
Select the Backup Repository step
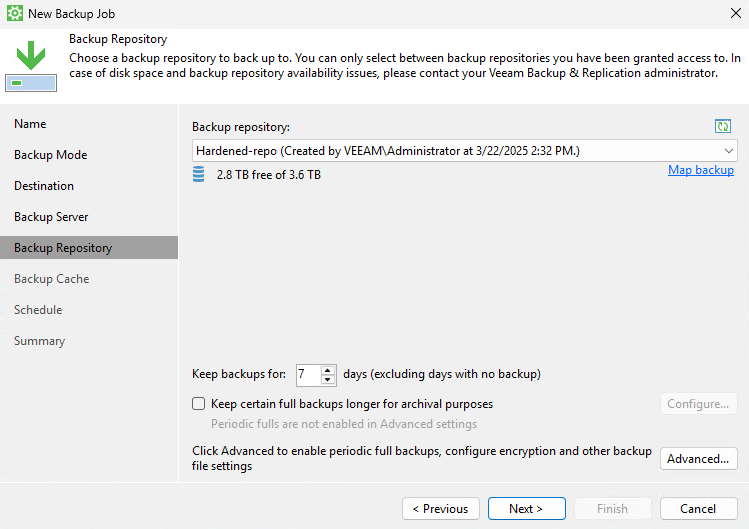click(89, 248)
